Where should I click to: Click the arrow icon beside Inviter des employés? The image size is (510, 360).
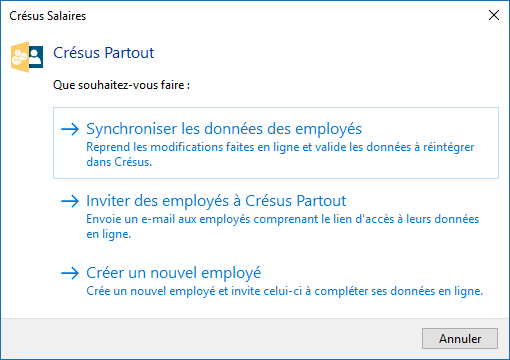point(70,201)
